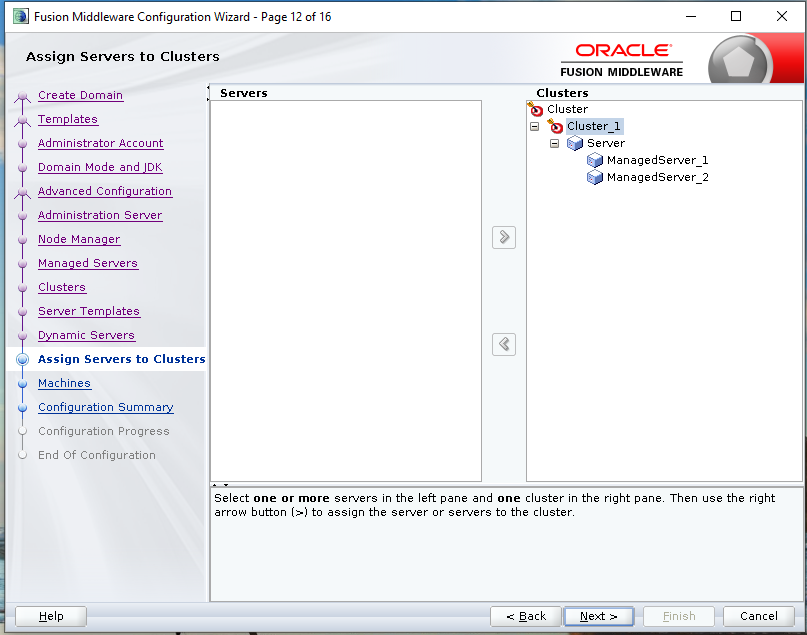Open Administrator Account step
807x635 pixels.
click(x=100, y=143)
